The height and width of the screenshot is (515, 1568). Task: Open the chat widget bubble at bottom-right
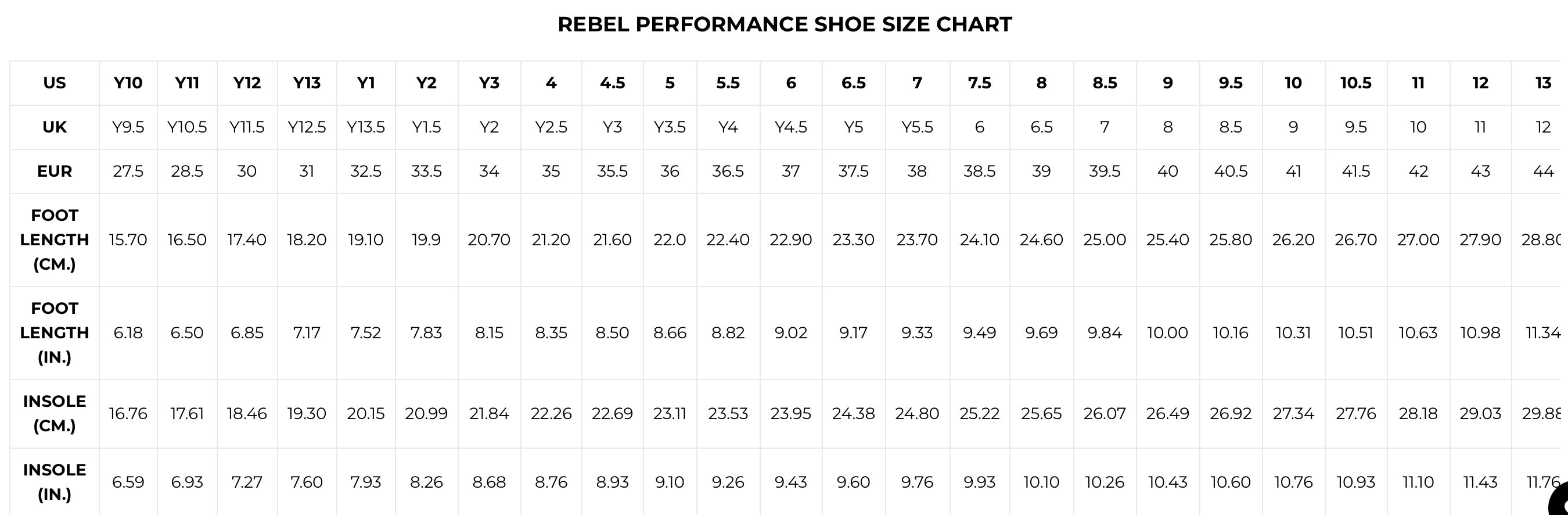[x=1559, y=503]
